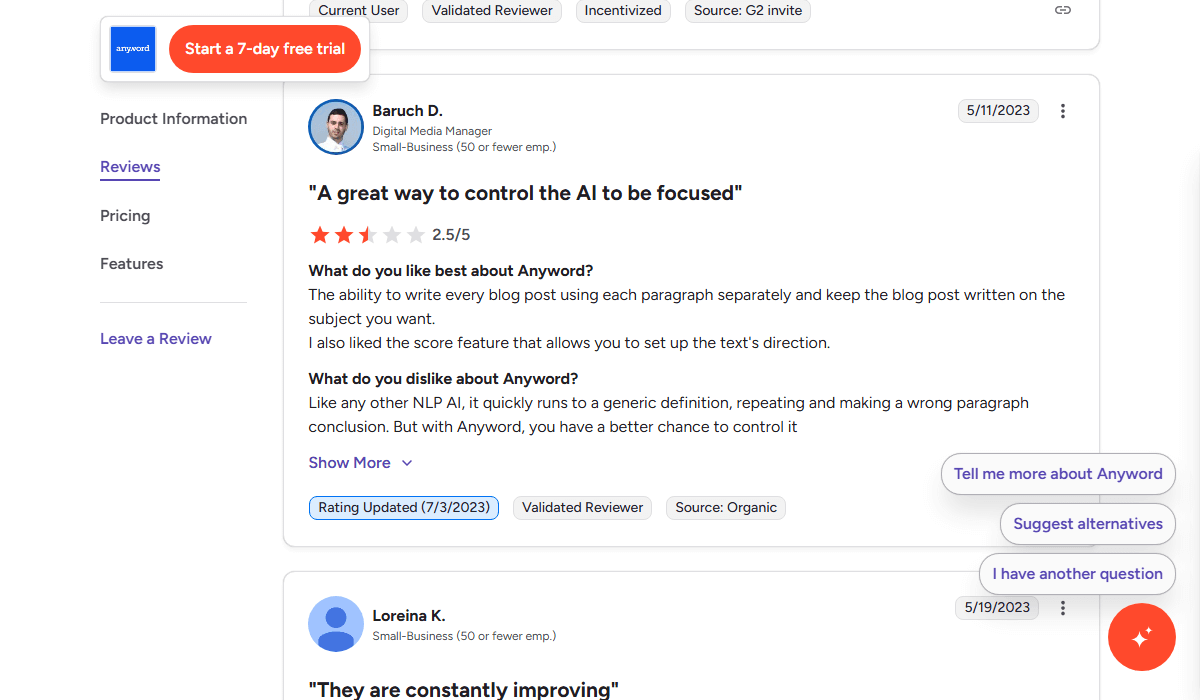Click the Suggest alternatives chat prompt
Viewport: 1200px width, 700px height.
(x=1087, y=523)
